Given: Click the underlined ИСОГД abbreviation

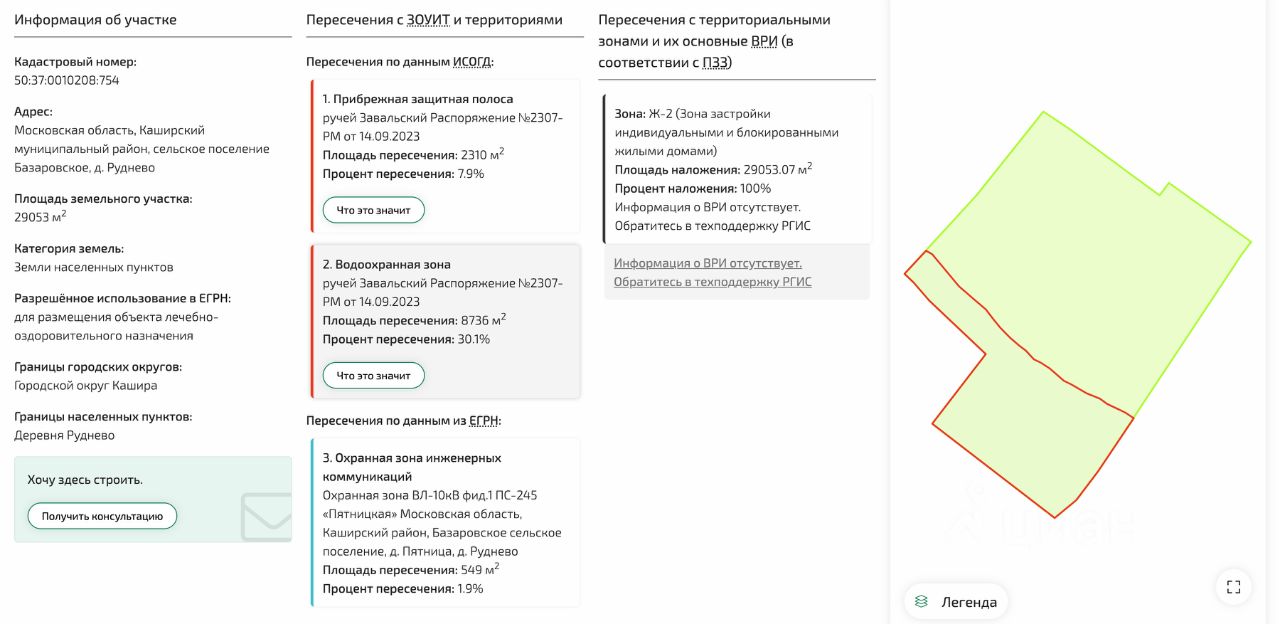Looking at the screenshot, I should pos(472,62).
